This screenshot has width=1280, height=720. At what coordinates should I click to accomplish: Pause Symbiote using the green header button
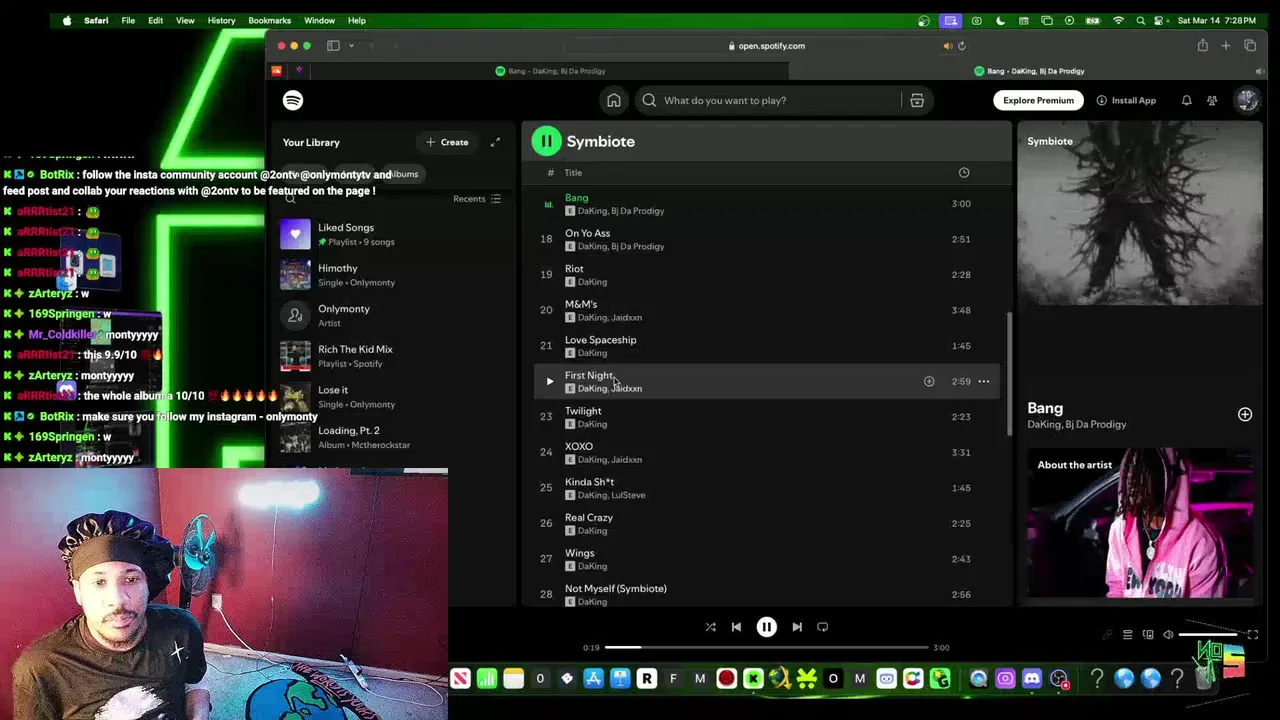point(546,141)
